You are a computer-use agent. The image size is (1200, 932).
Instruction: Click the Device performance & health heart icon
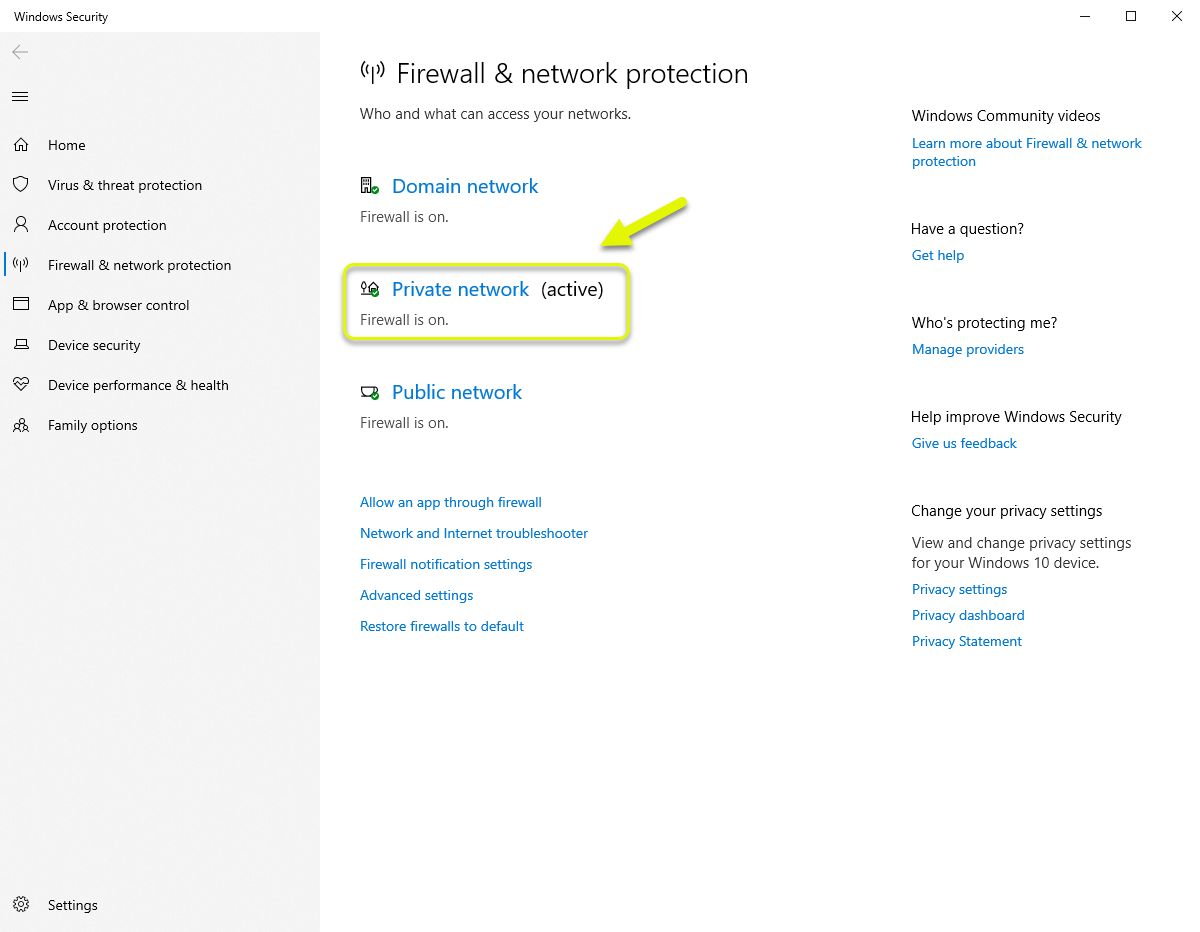[x=20, y=385]
